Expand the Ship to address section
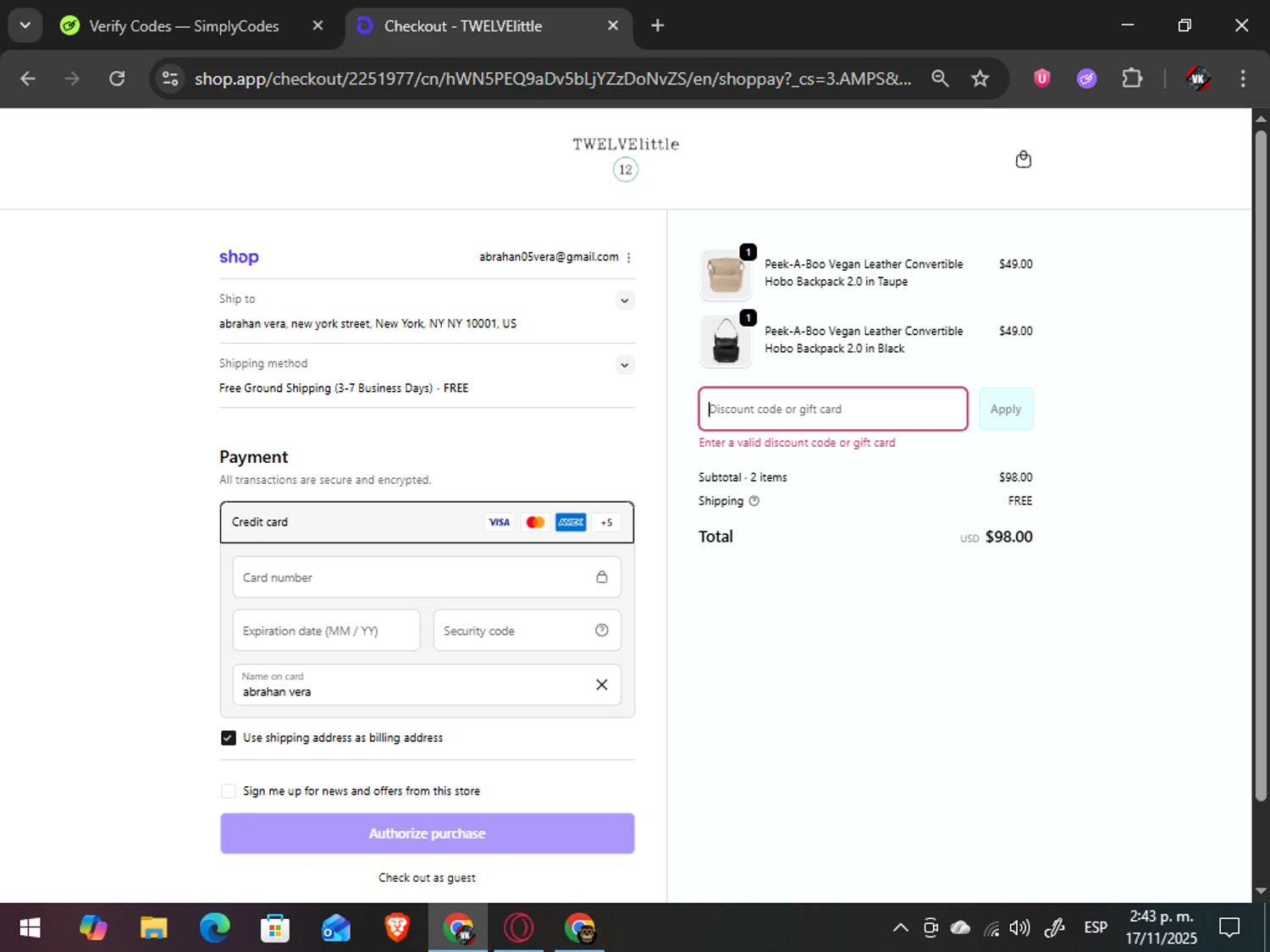This screenshot has height=952, width=1270. (x=624, y=300)
